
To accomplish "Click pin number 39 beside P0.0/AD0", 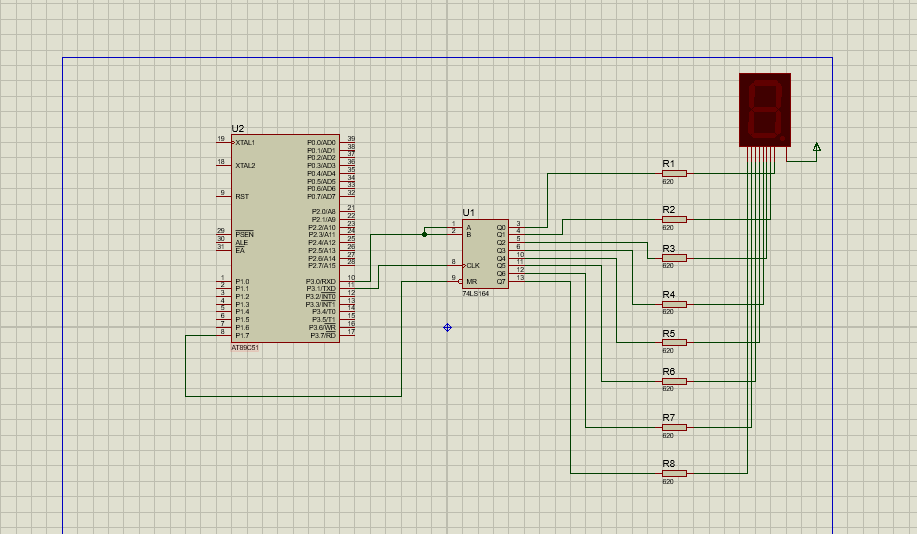I will pyautogui.click(x=351, y=139).
